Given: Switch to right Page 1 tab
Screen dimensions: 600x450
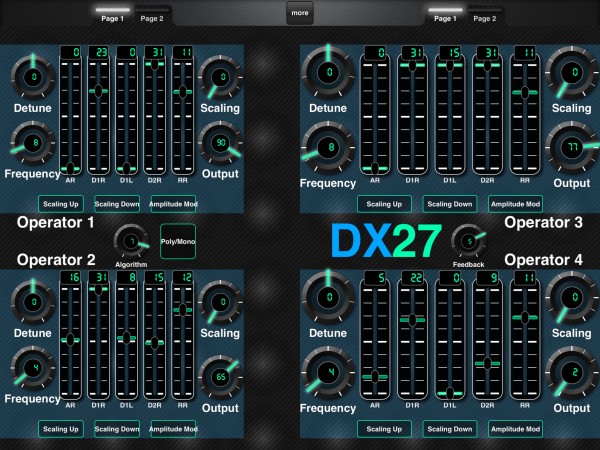Looking at the screenshot, I should point(445,15).
